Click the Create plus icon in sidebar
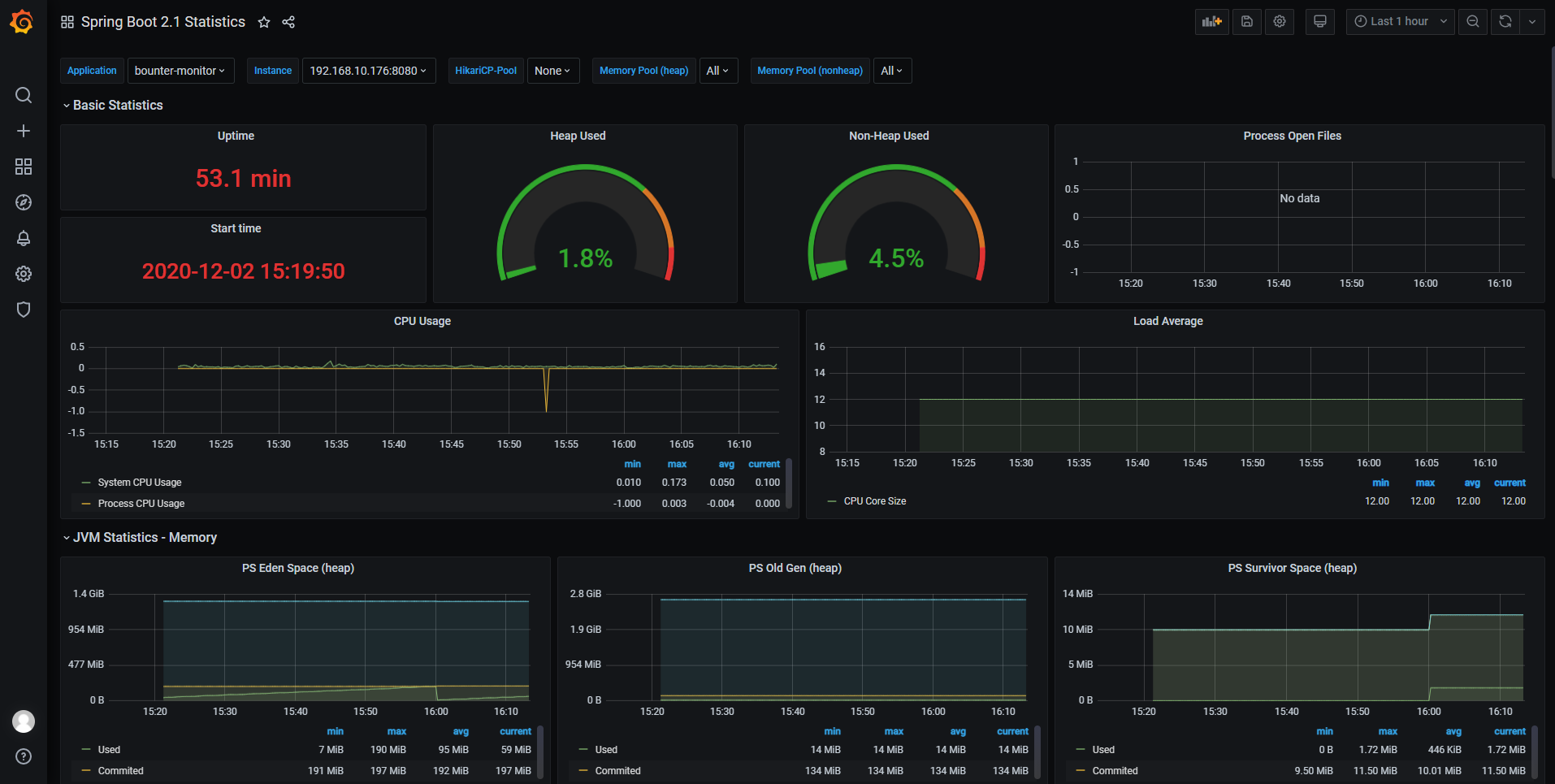 point(24,131)
